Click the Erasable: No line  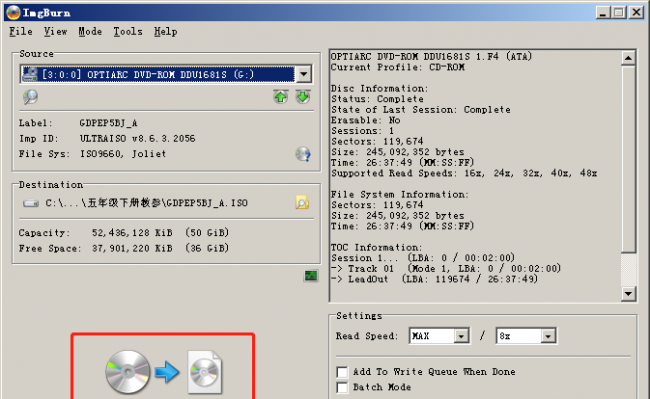pos(366,120)
